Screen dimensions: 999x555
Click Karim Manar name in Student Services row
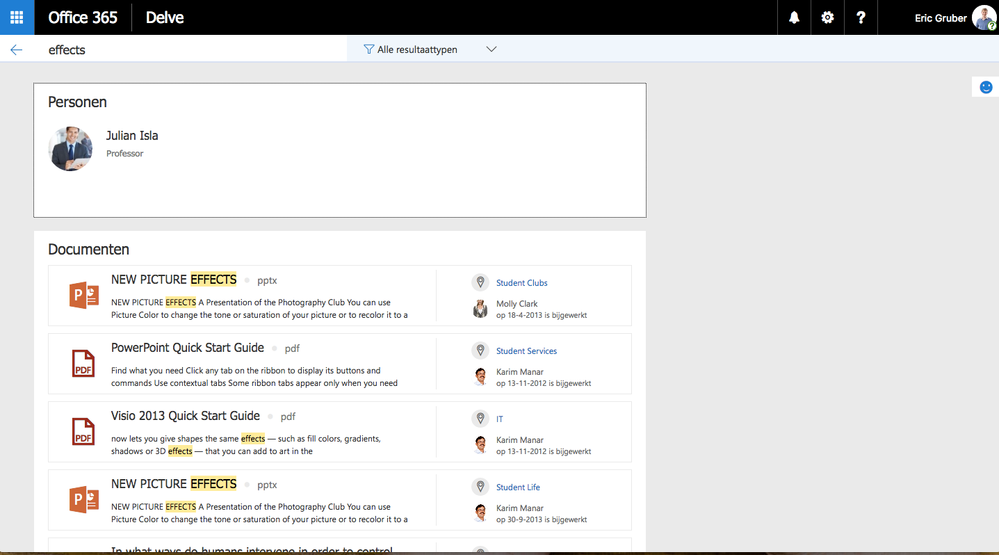(520, 371)
